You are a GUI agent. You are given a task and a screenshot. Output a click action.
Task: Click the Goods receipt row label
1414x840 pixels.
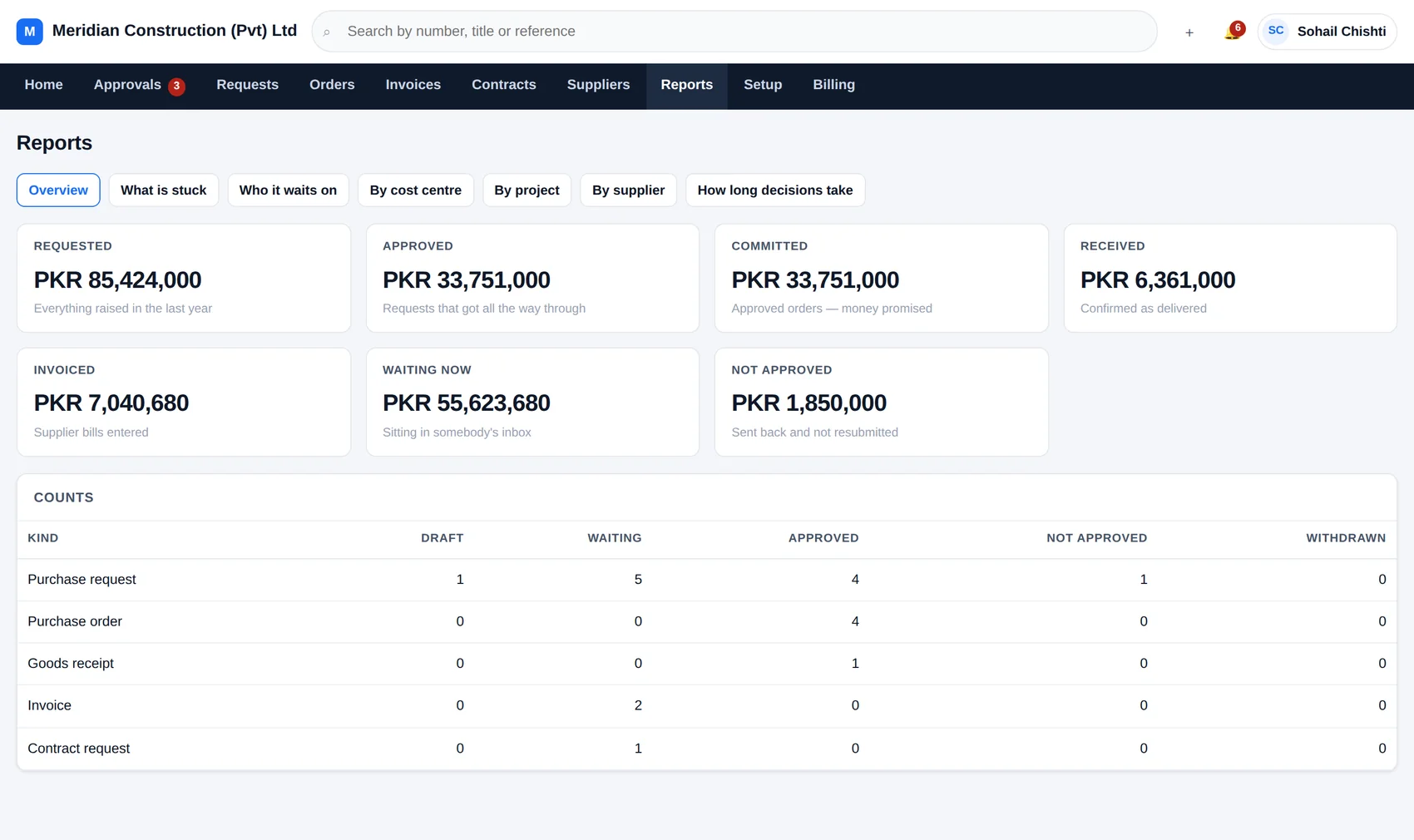[x=71, y=664]
